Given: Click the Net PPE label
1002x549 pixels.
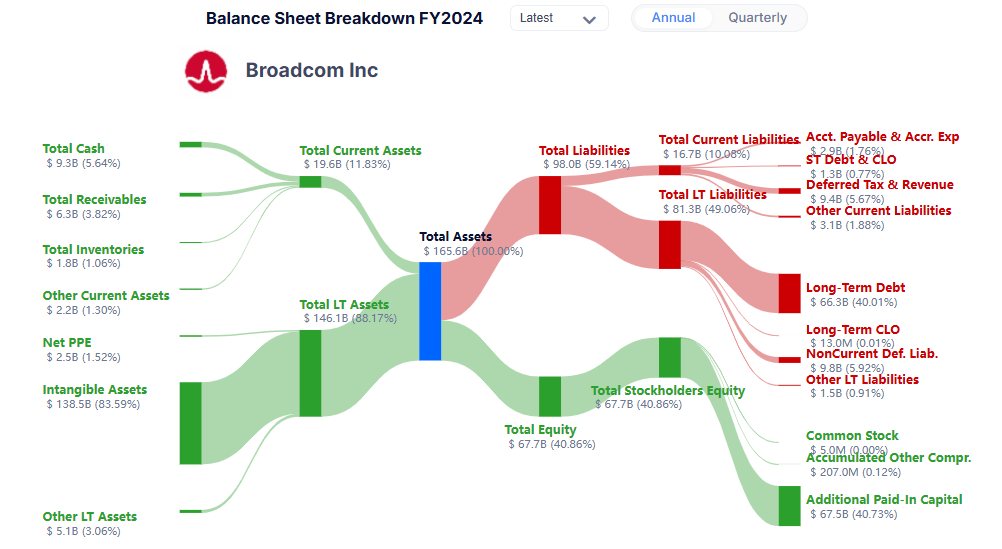Looking at the screenshot, I should coord(67,343).
